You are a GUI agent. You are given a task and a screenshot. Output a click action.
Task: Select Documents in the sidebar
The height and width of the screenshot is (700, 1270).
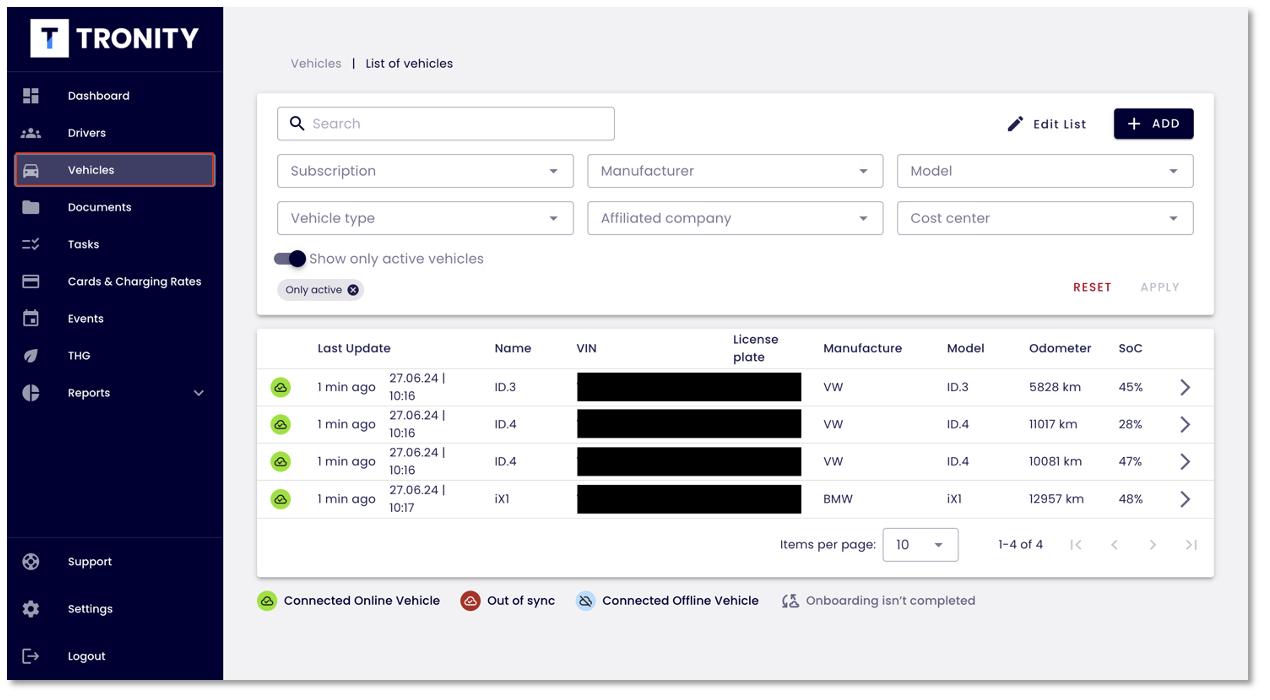pyautogui.click(x=114, y=207)
